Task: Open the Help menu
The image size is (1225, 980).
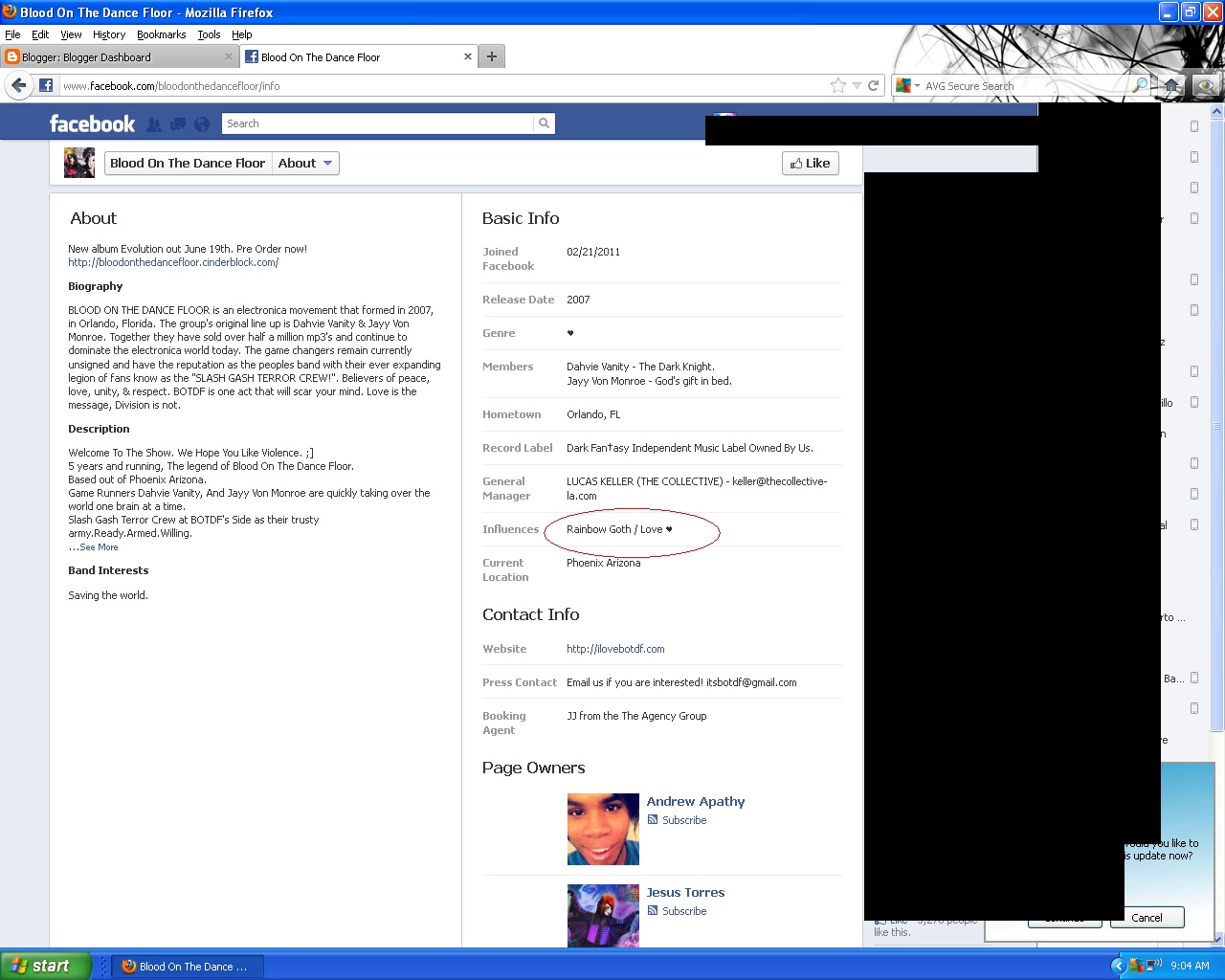Action: point(241,34)
